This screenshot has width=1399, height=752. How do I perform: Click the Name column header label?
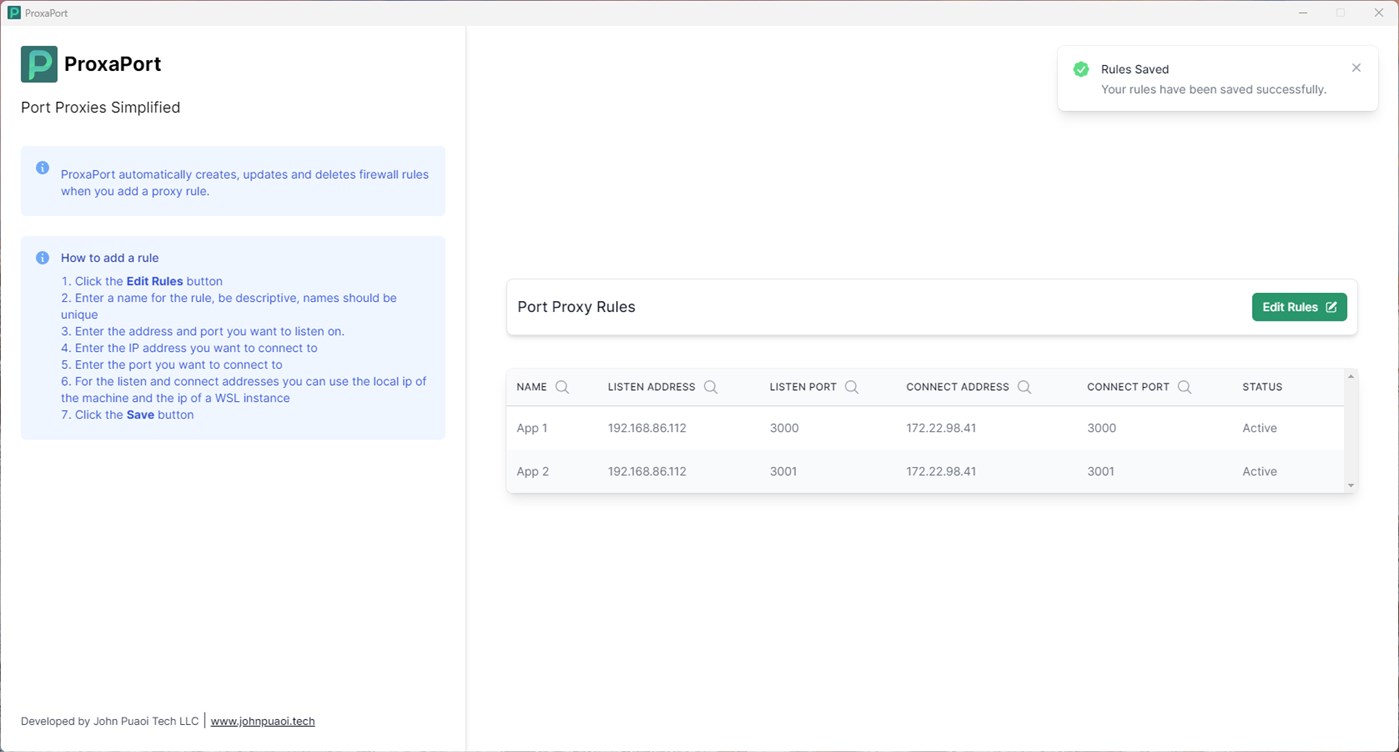[x=531, y=387]
